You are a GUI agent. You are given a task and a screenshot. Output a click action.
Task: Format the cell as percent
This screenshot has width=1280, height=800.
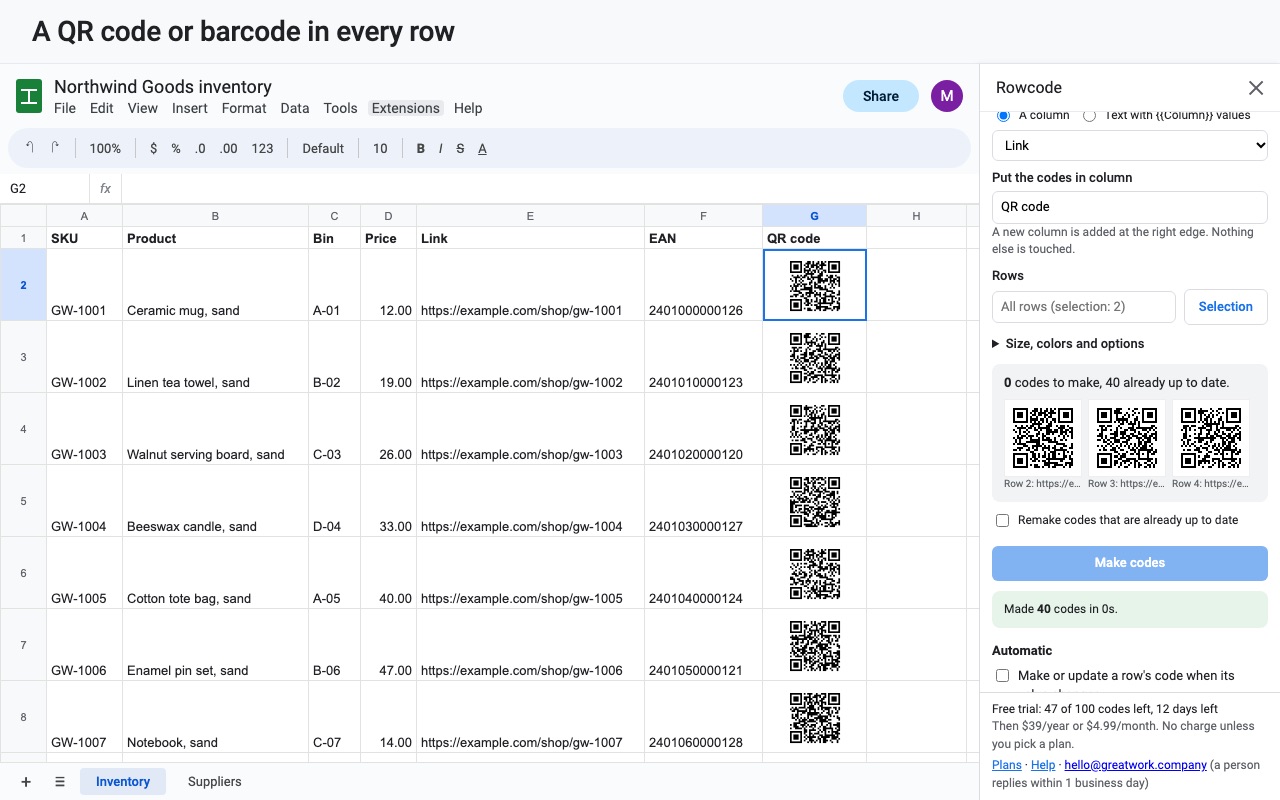pyautogui.click(x=176, y=148)
